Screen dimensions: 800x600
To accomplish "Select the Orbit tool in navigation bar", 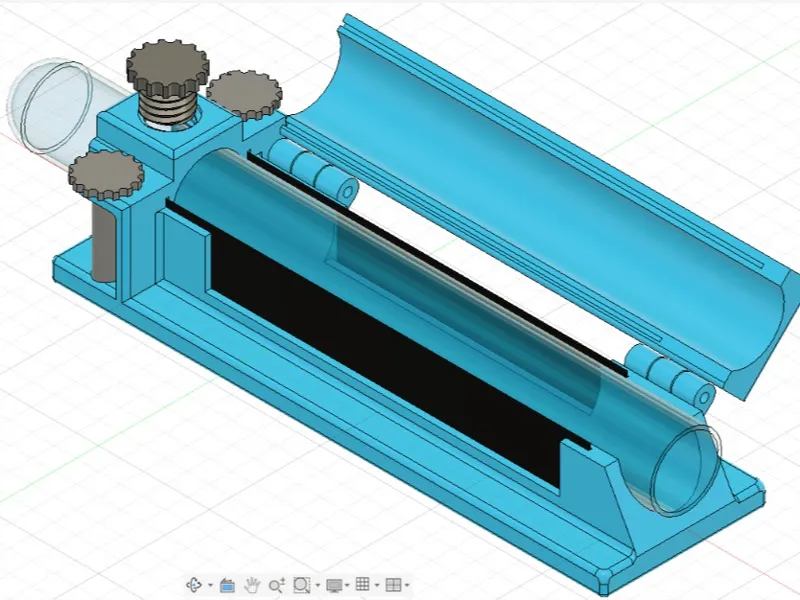I will [194, 585].
